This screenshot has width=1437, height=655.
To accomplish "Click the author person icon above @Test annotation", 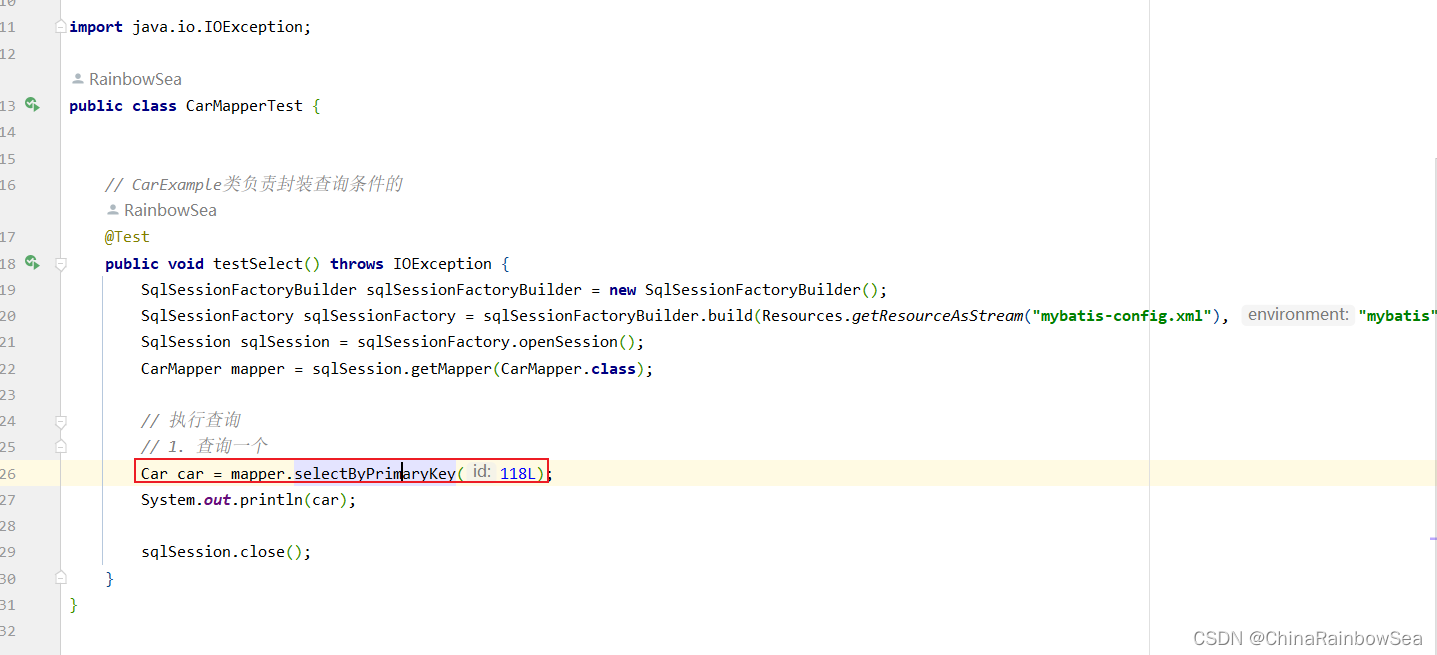I will pyautogui.click(x=113, y=210).
